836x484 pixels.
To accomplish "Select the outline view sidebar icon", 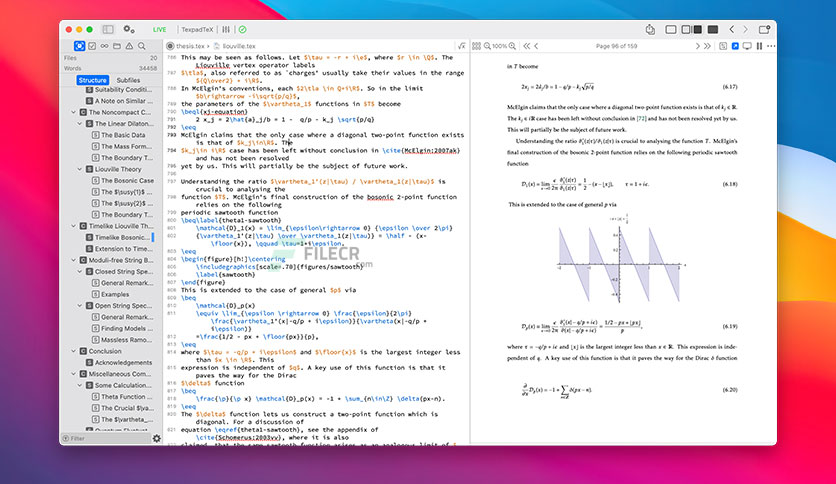I will (x=79, y=46).
